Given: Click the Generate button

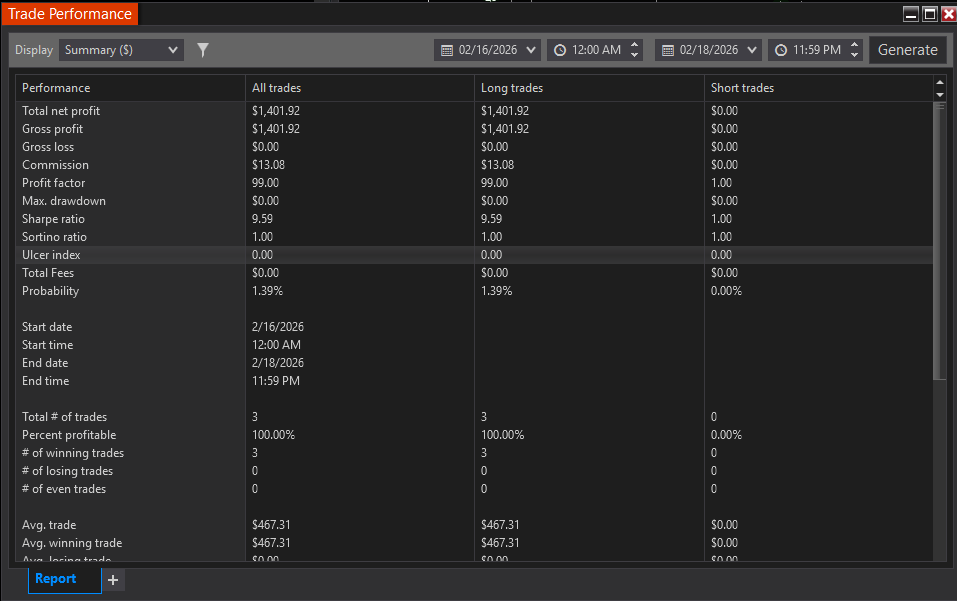Looking at the screenshot, I should [908, 50].
